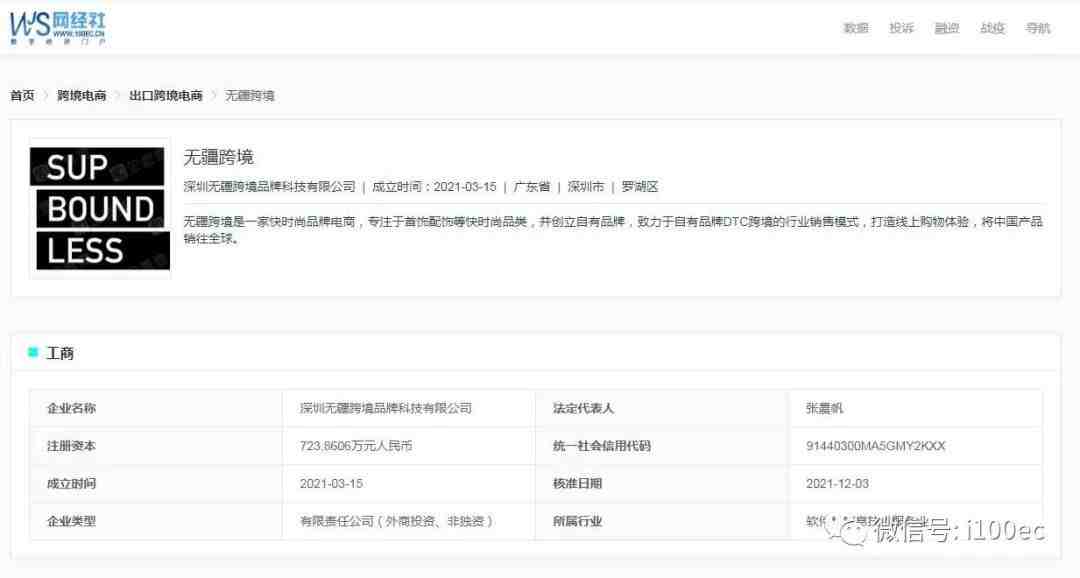Select the 723.8606万元人民币 value

pyautogui.click(x=356, y=446)
